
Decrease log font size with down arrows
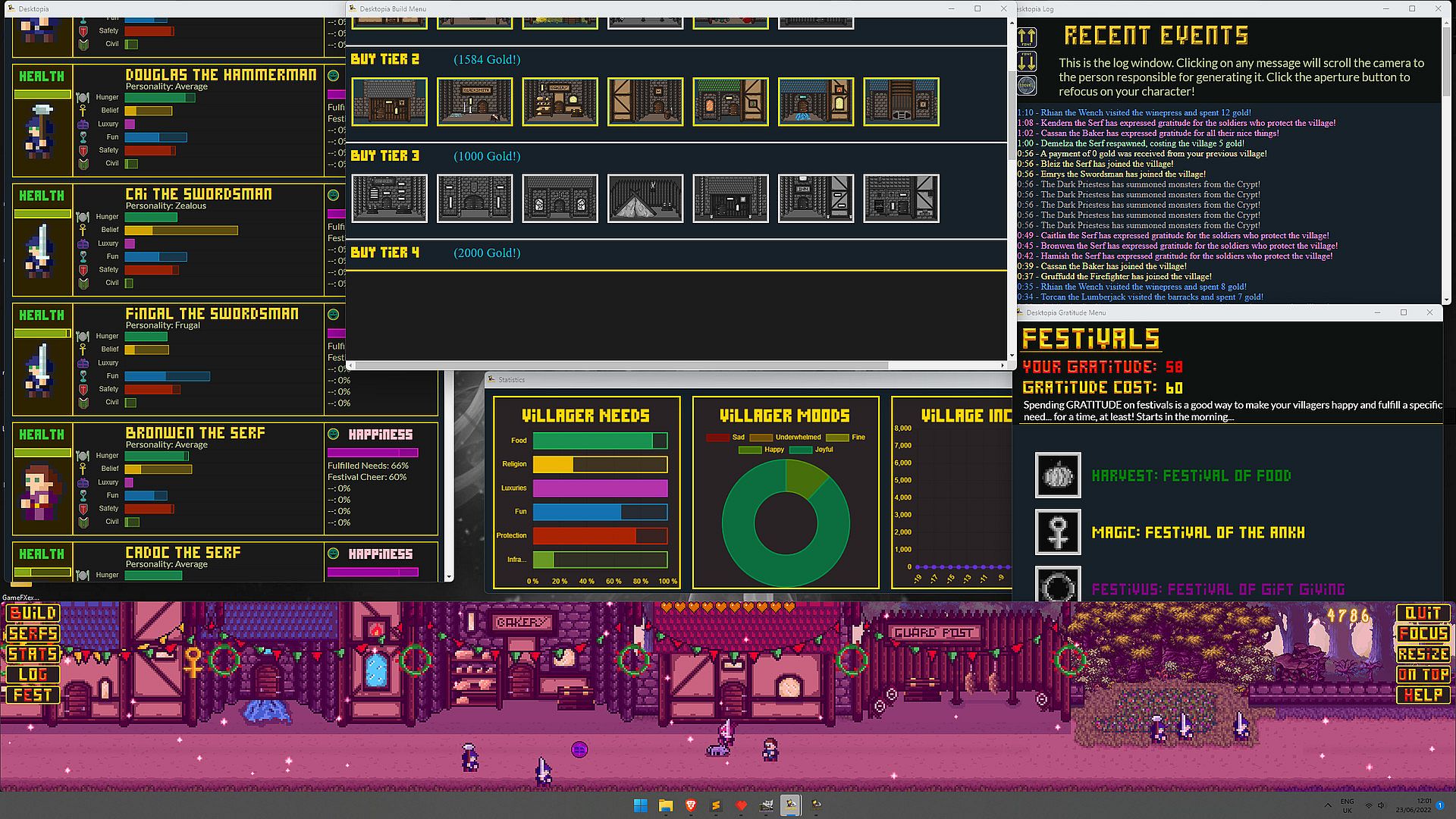1027,61
